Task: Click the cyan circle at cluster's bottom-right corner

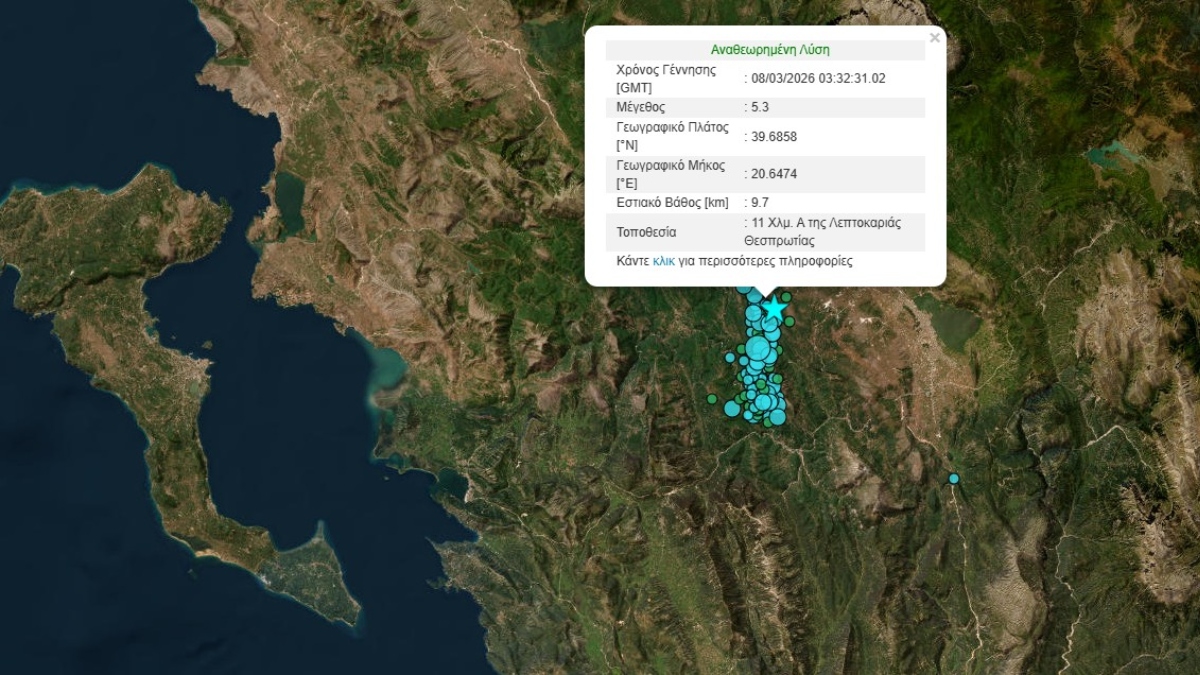Action: [x=778, y=416]
